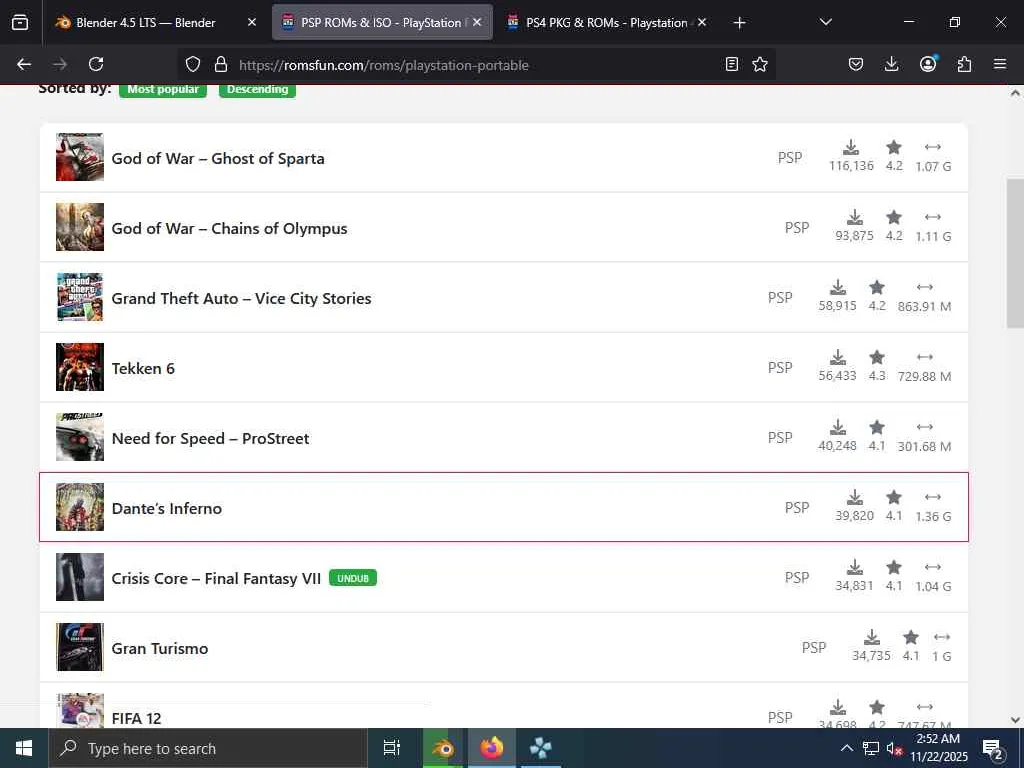Close the PSP ROMs & ISO tab
1024x768 pixels.
[x=477, y=22]
